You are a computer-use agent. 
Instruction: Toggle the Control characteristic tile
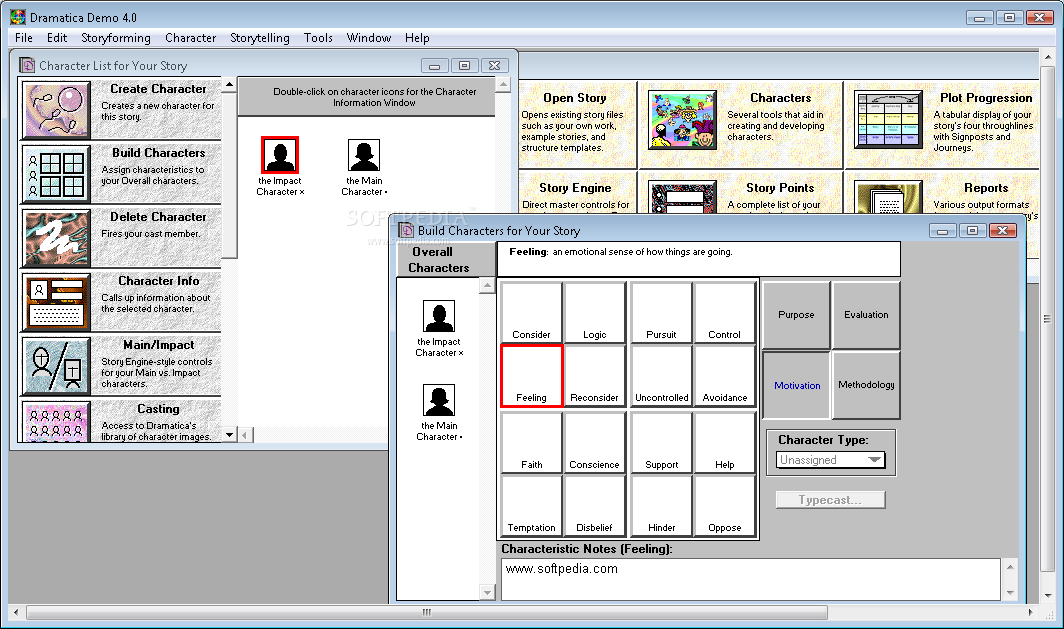(x=725, y=312)
